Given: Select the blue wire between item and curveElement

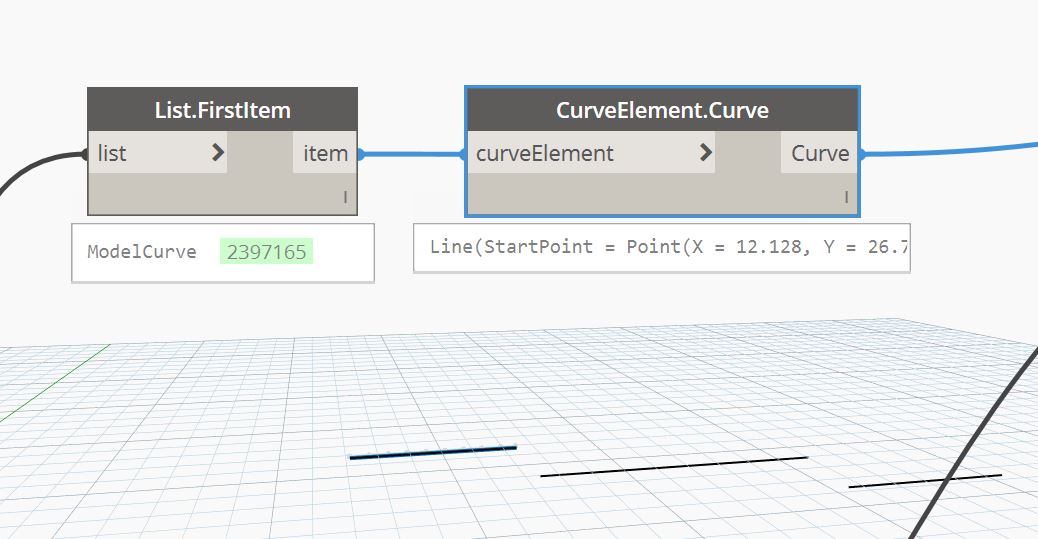Looking at the screenshot, I should 412,154.
